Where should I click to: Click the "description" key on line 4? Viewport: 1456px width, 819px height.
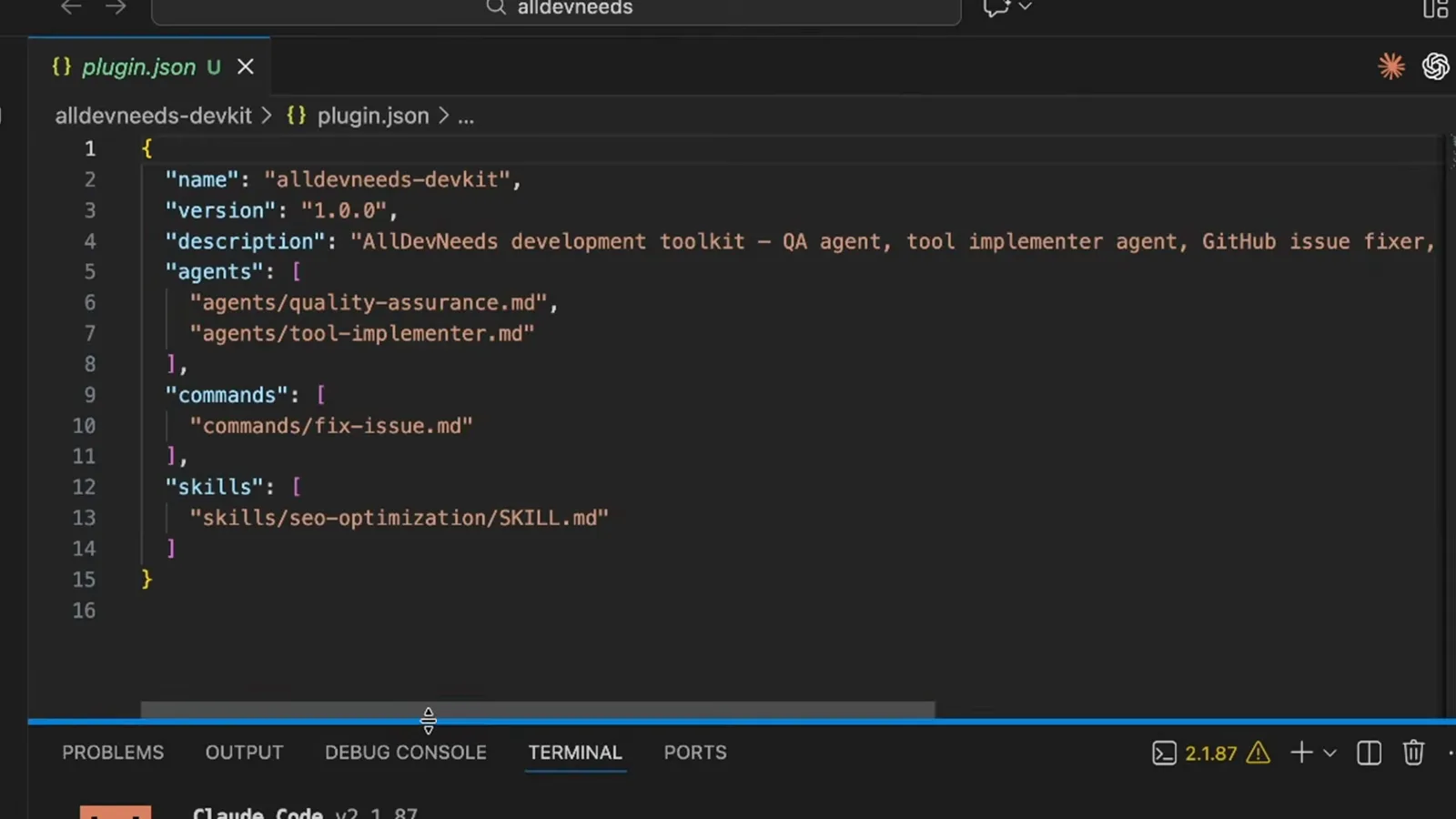coord(245,241)
